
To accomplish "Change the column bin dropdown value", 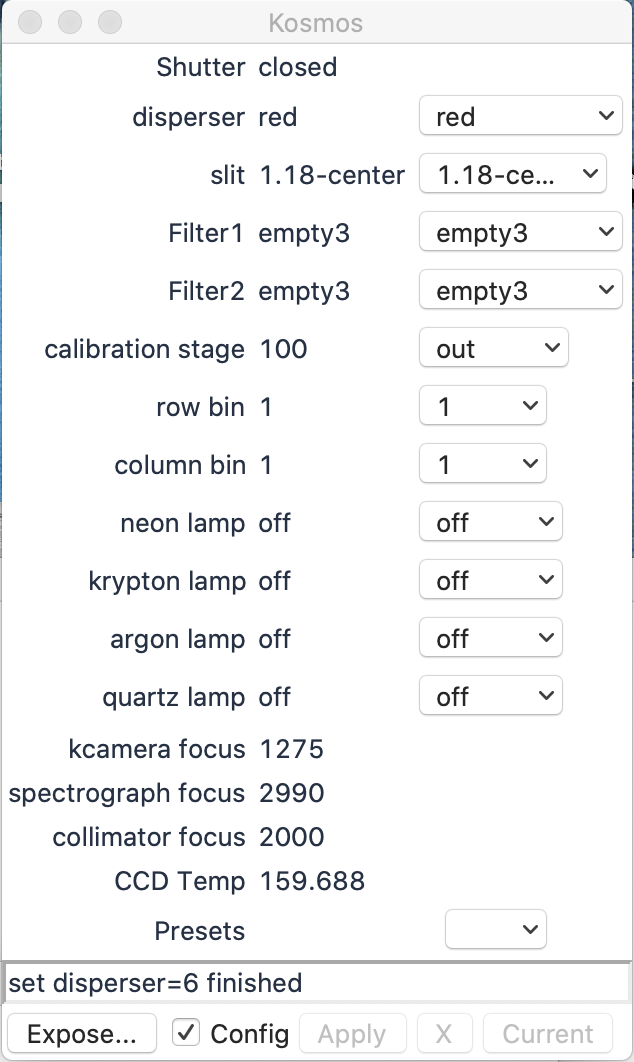I will pyautogui.click(x=482, y=465).
